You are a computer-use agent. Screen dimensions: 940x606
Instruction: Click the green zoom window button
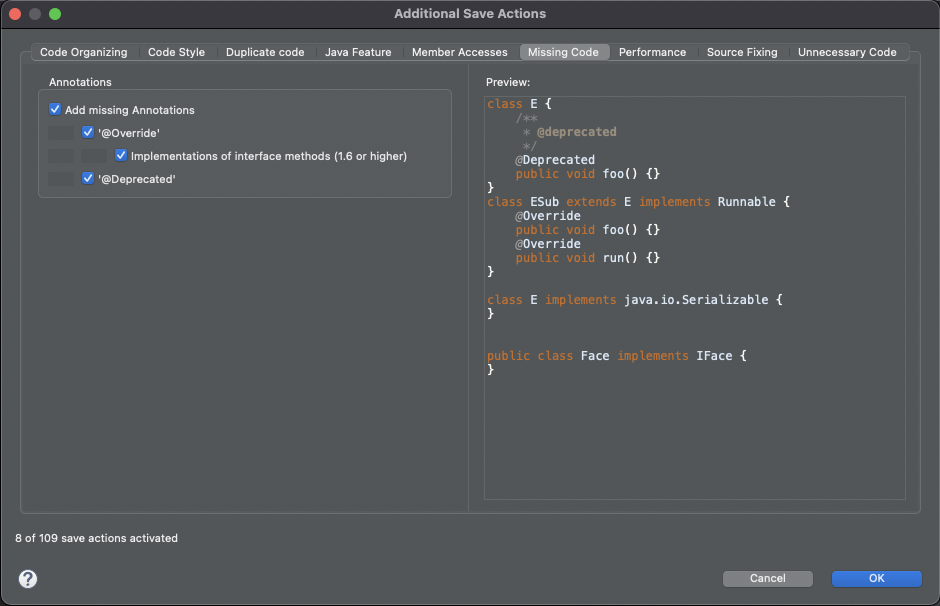point(55,14)
